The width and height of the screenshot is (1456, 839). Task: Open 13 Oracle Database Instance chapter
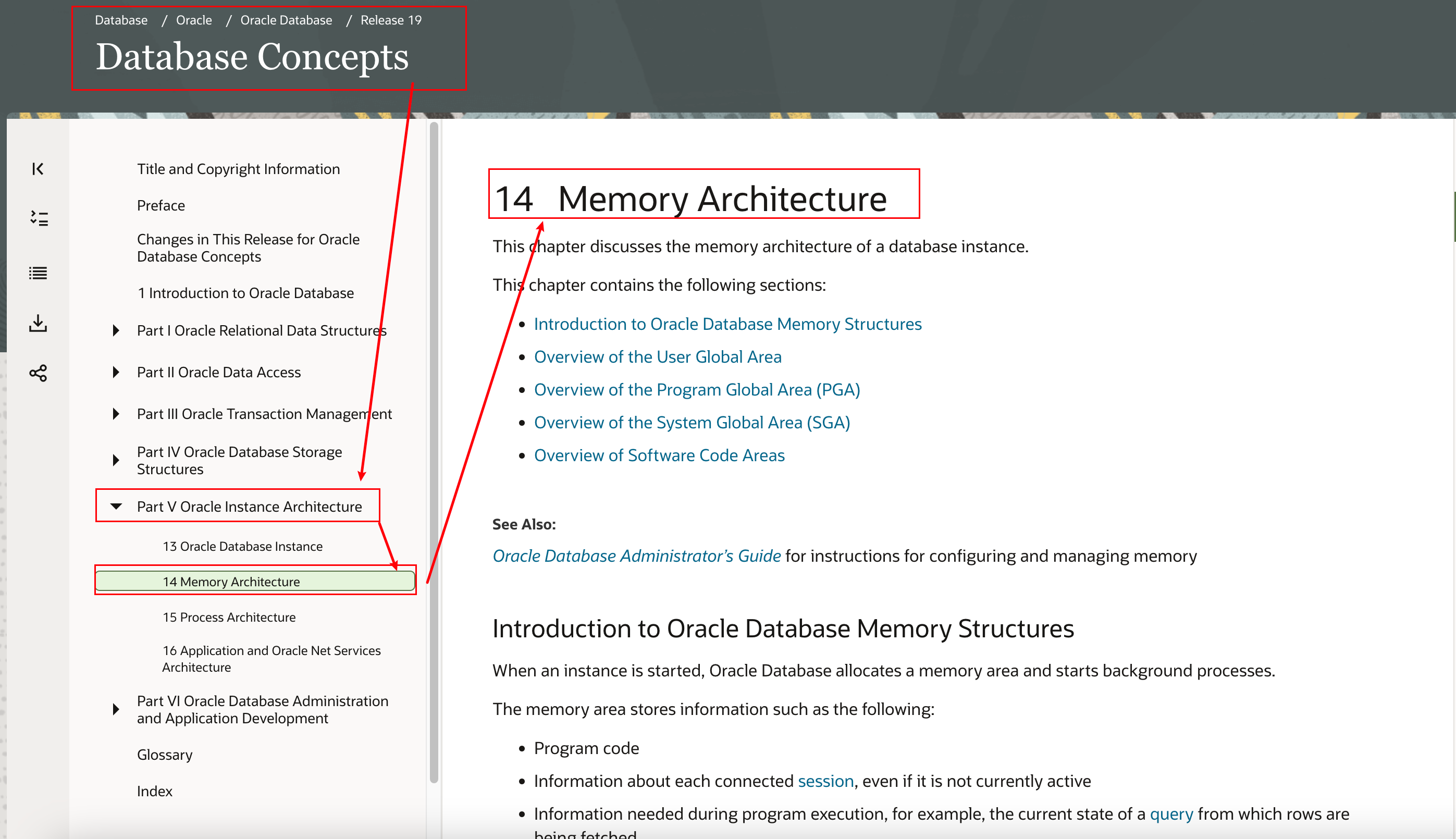(242, 546)
